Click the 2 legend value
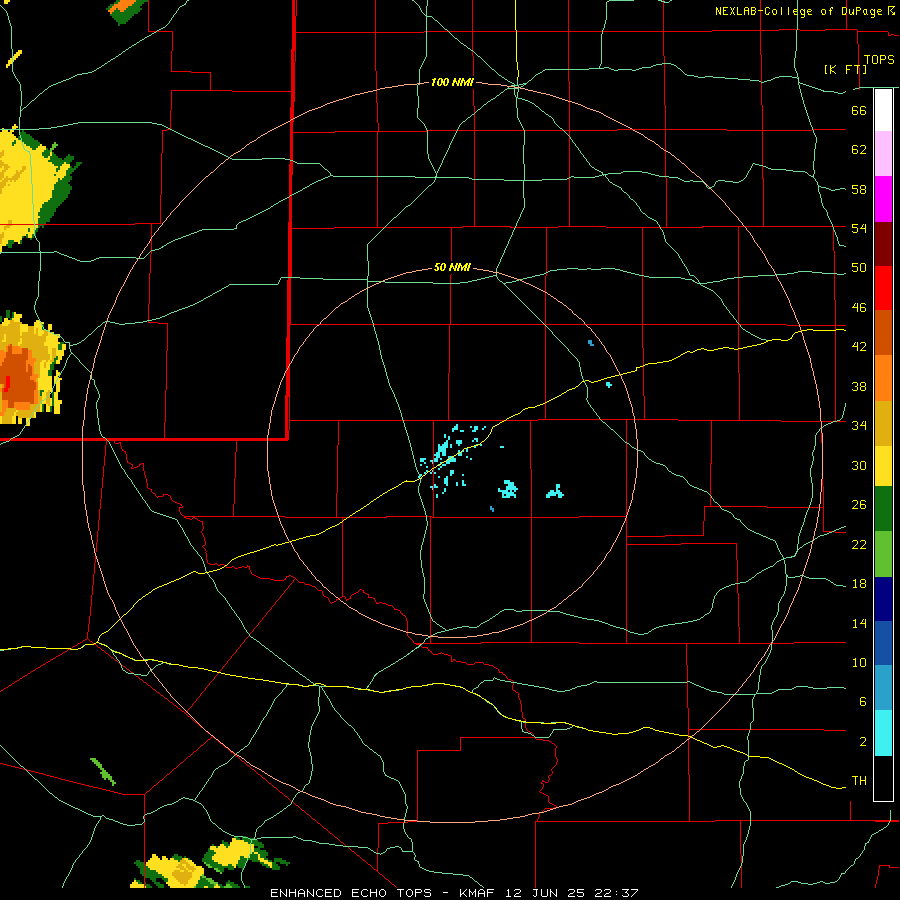900x900 pixels. (863, 742)
